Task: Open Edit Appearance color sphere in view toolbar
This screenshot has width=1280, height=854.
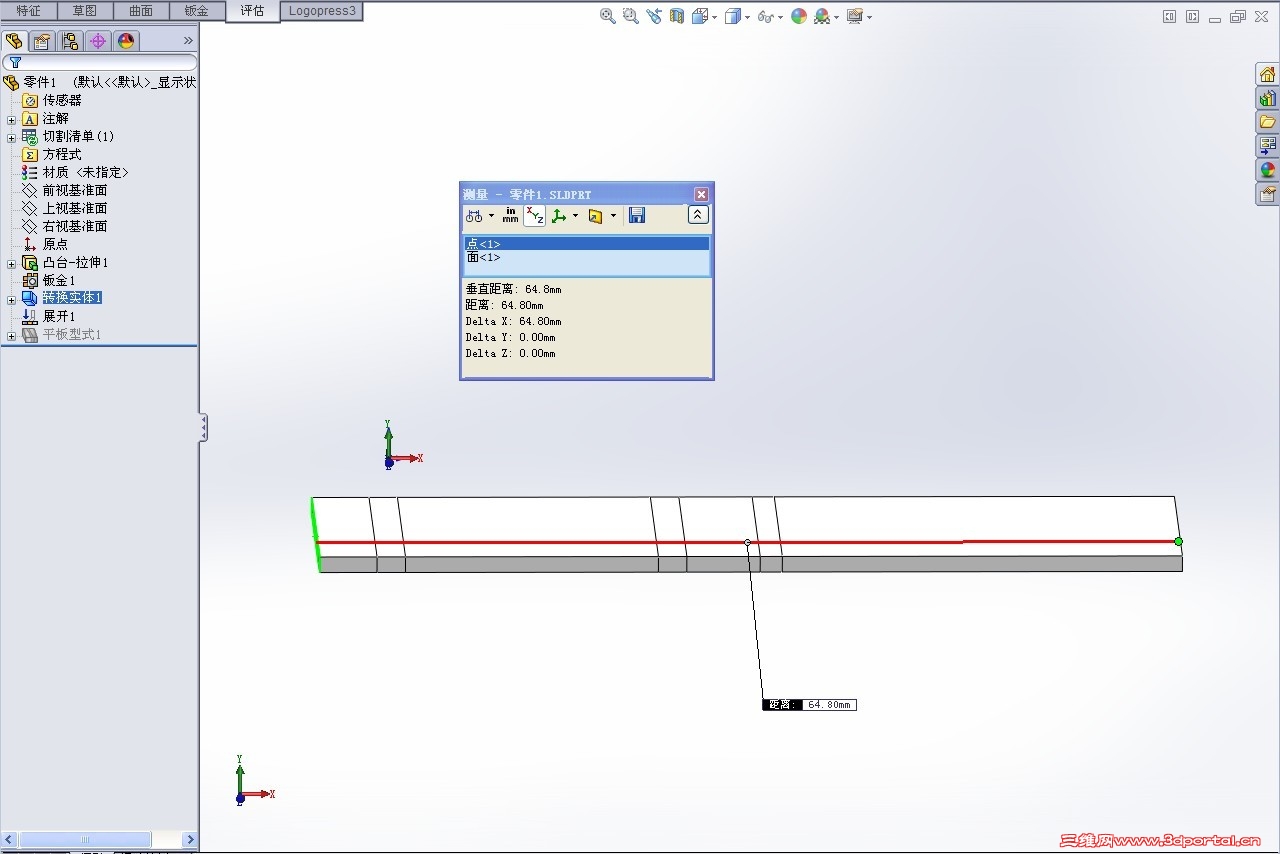Action: [x=799, y=16]
